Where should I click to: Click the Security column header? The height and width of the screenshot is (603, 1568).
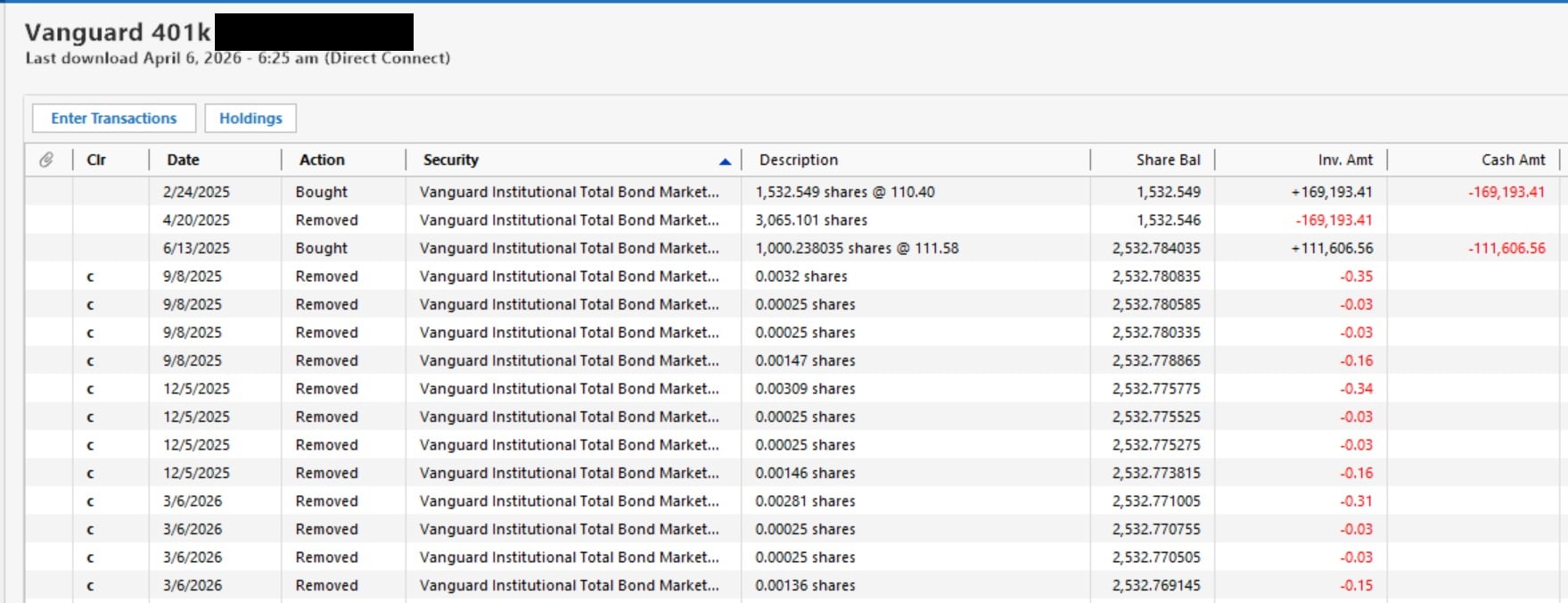pyautogui.click(x=451, y=160)
